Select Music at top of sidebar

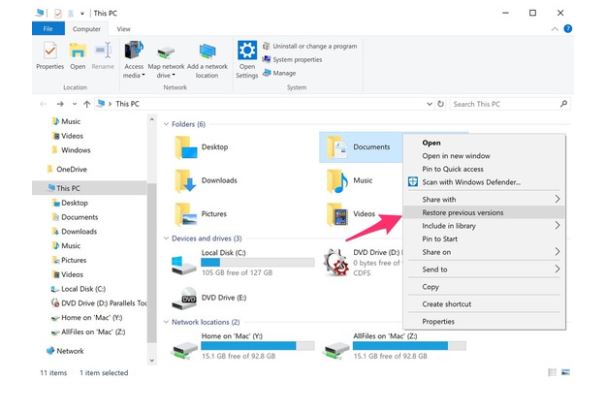66,121
